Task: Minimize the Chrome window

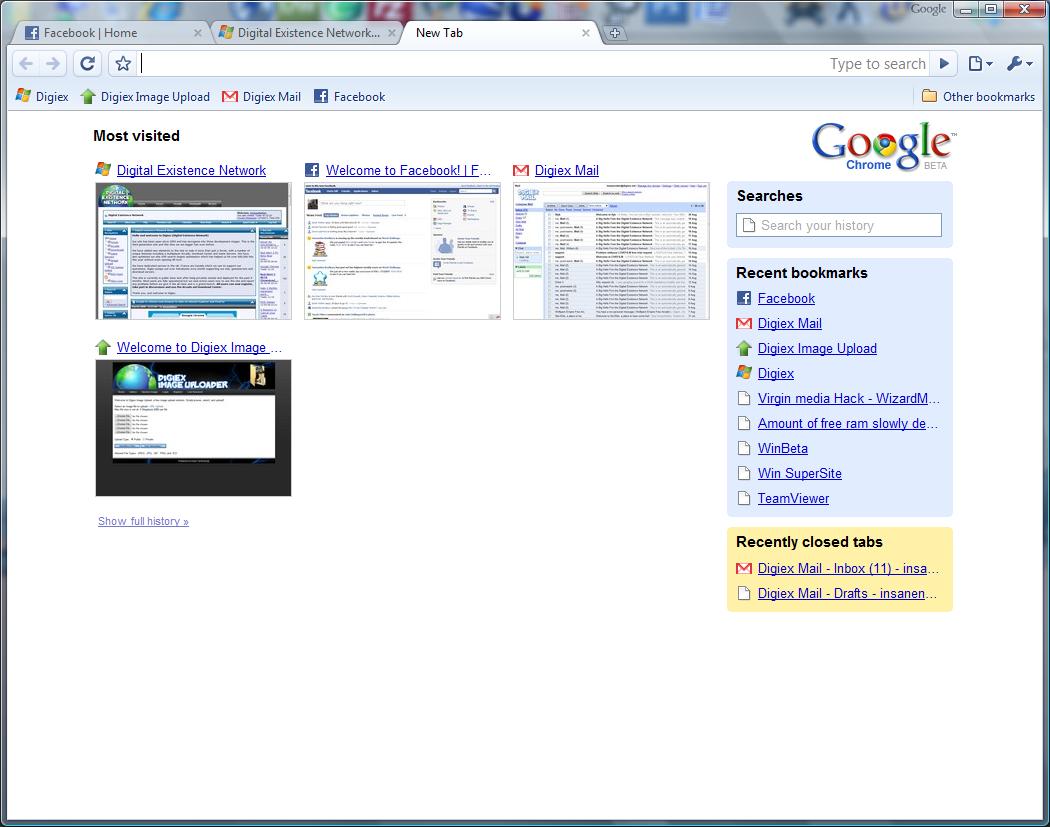Action: [965, 9]
